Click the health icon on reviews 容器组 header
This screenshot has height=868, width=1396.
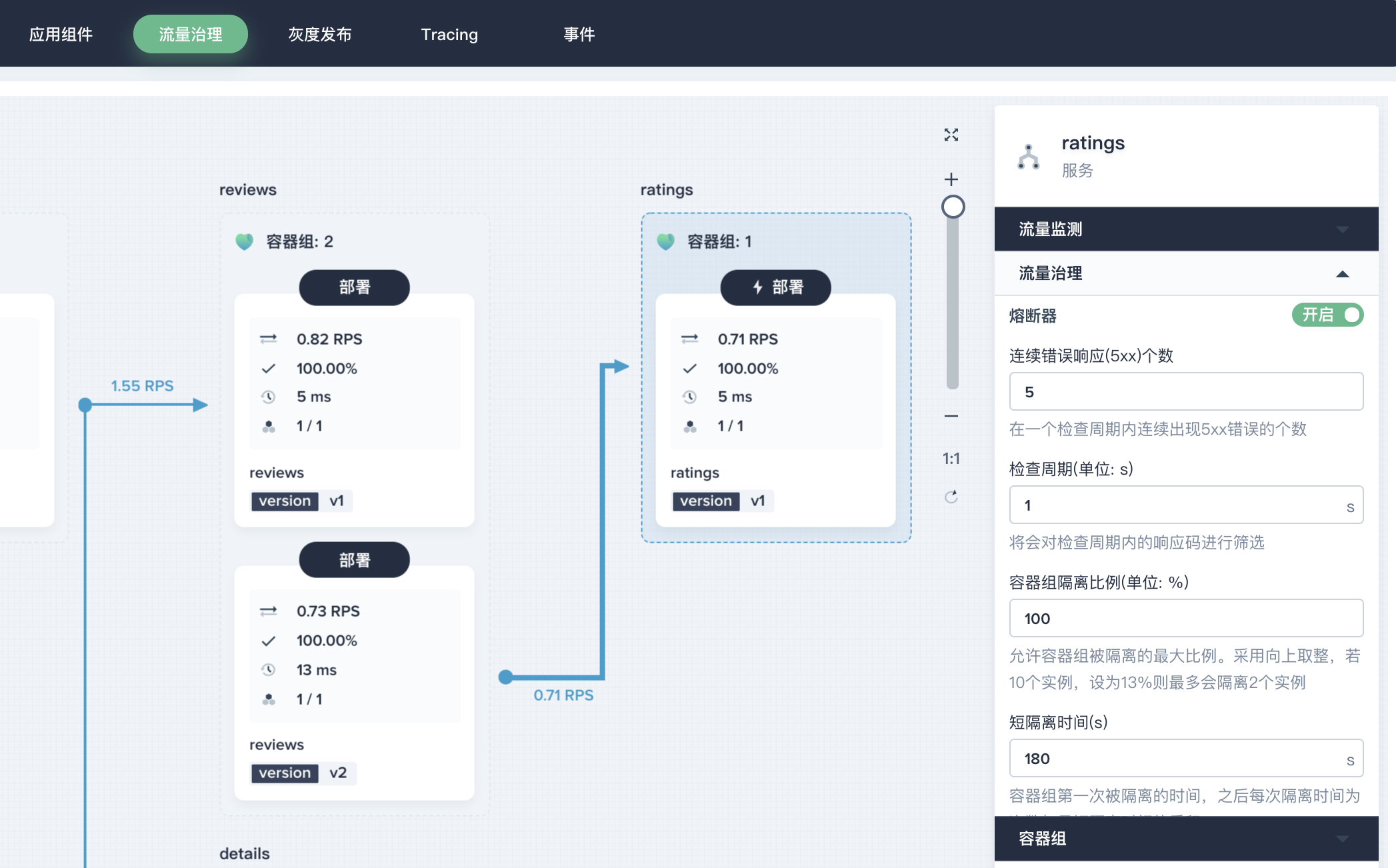(x=245, y=242)
